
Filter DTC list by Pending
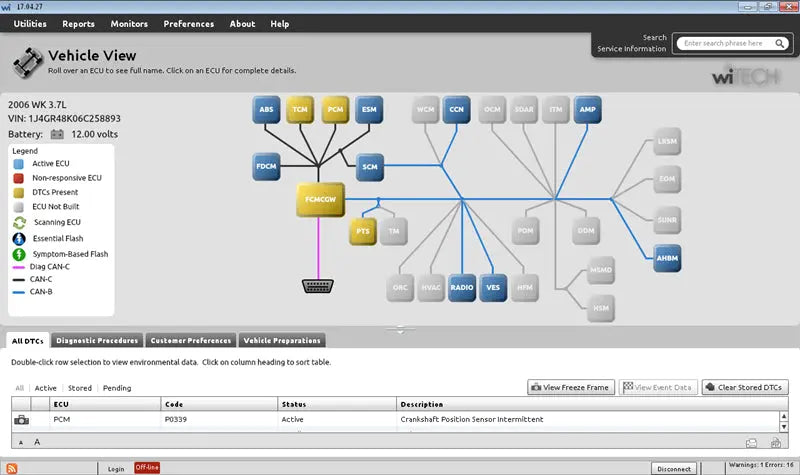tap(117, 388)
